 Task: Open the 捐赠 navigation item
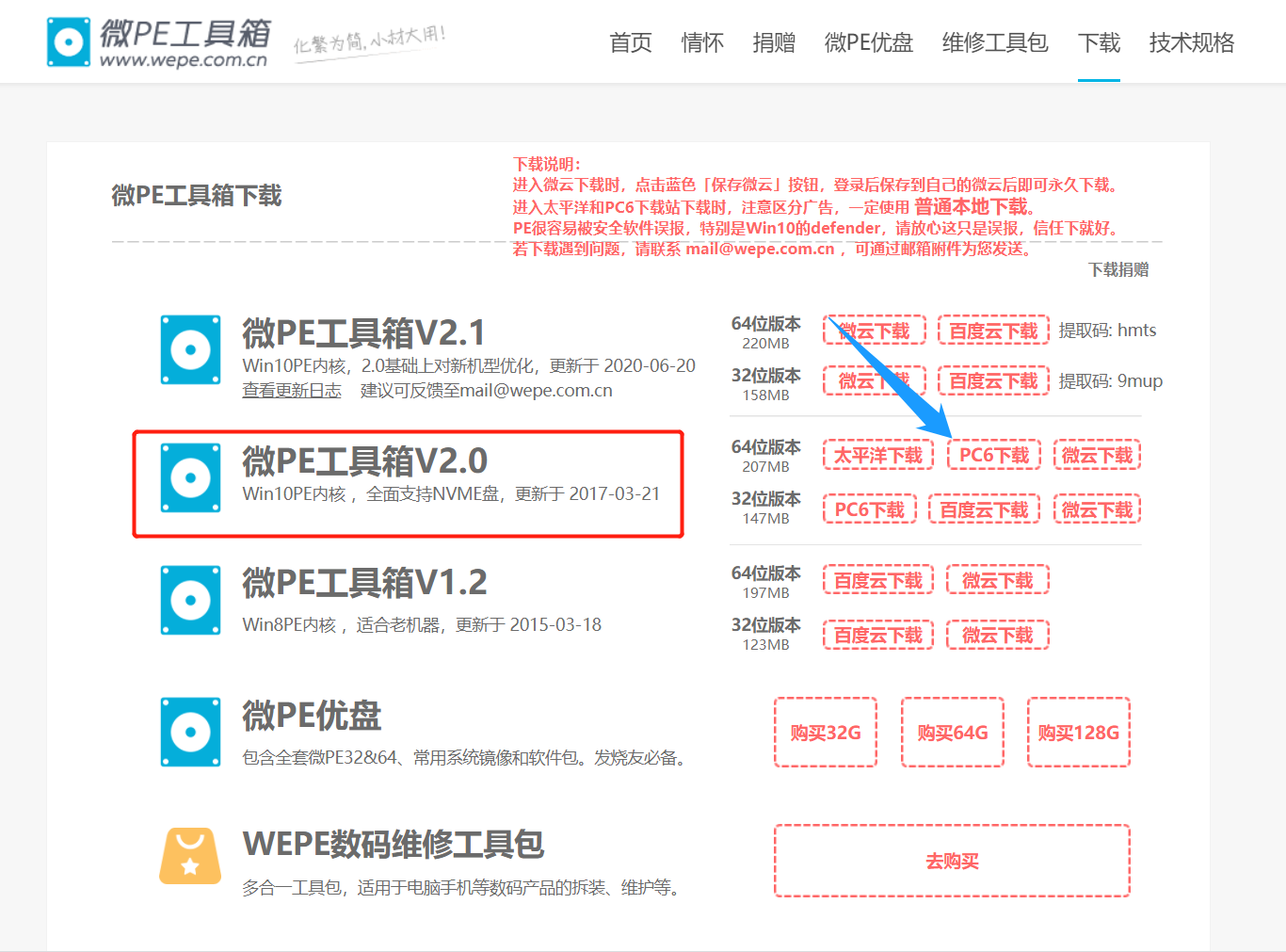coord(774,42)
